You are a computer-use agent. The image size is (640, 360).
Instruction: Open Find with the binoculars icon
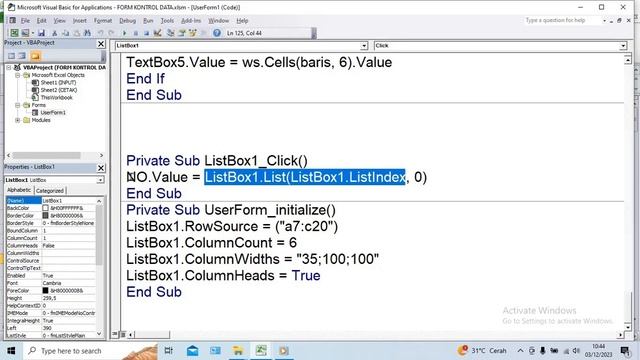click(87, 33)
